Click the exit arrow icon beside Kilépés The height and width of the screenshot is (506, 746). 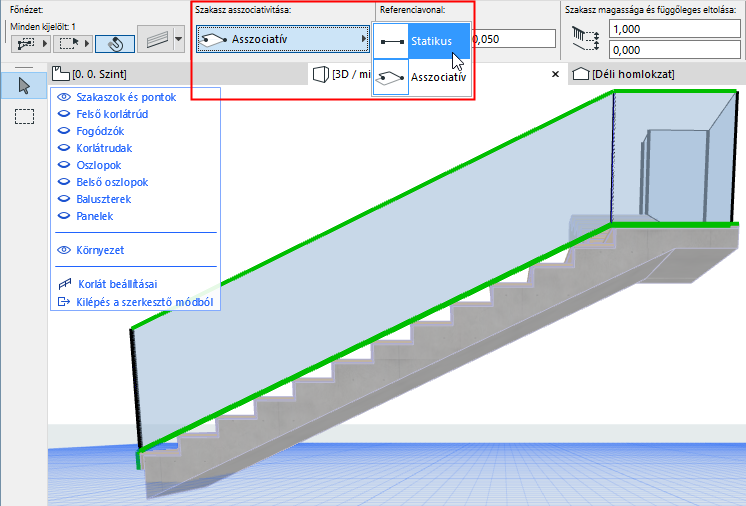coord(63,302)
